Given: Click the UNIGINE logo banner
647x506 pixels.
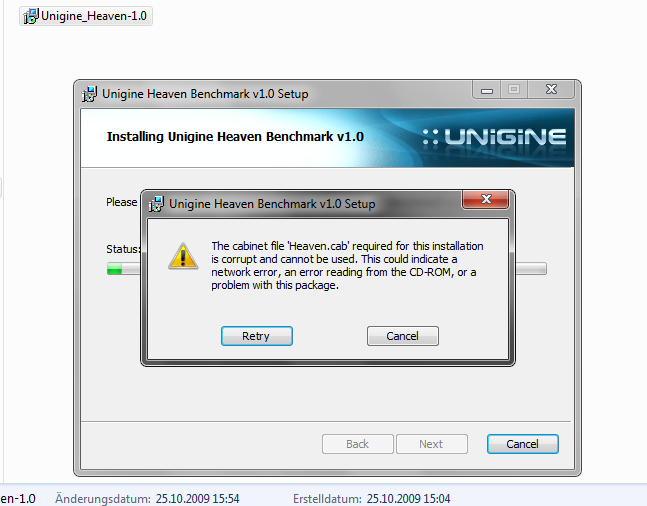Looking at the screenshot, I should pos(494,137).
